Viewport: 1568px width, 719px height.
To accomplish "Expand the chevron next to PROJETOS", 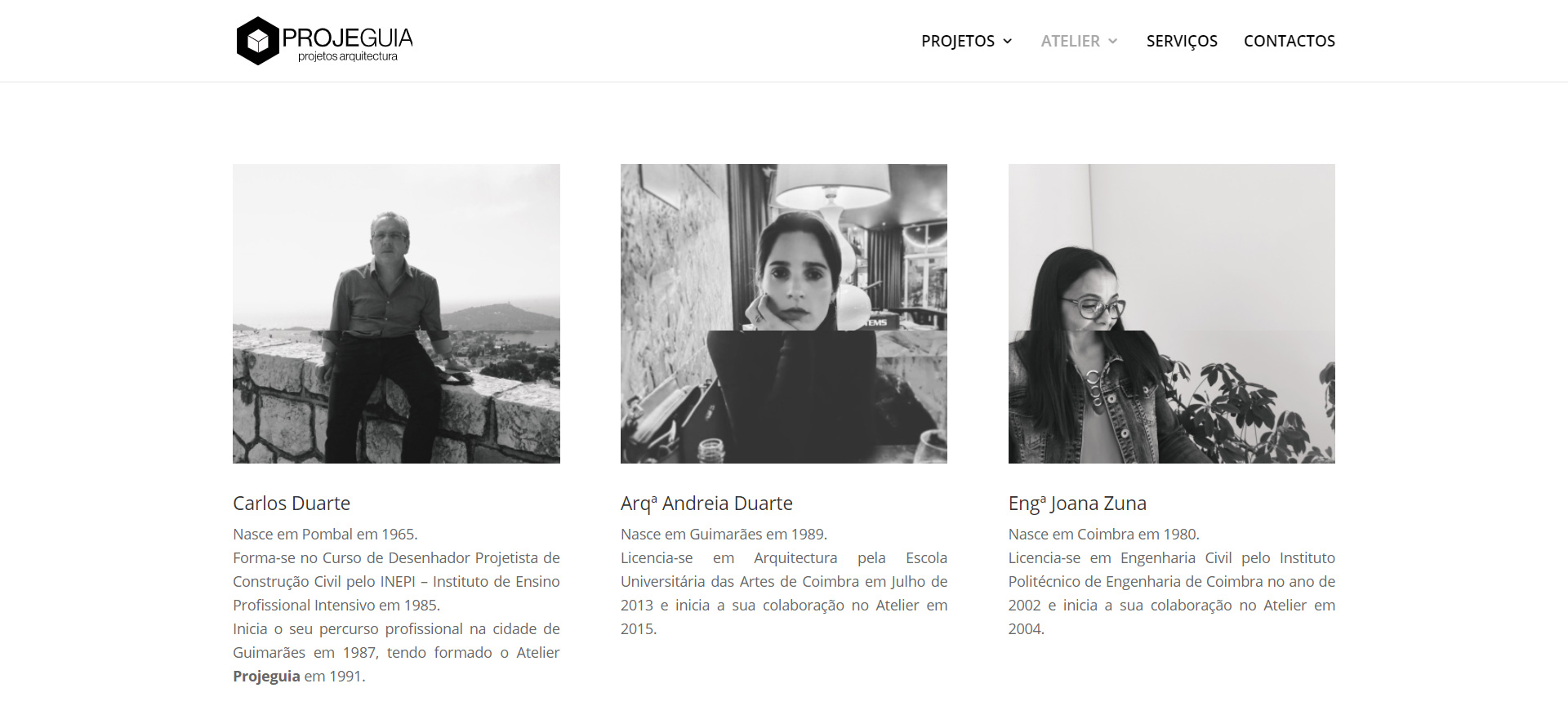I will coord(1007,41).
